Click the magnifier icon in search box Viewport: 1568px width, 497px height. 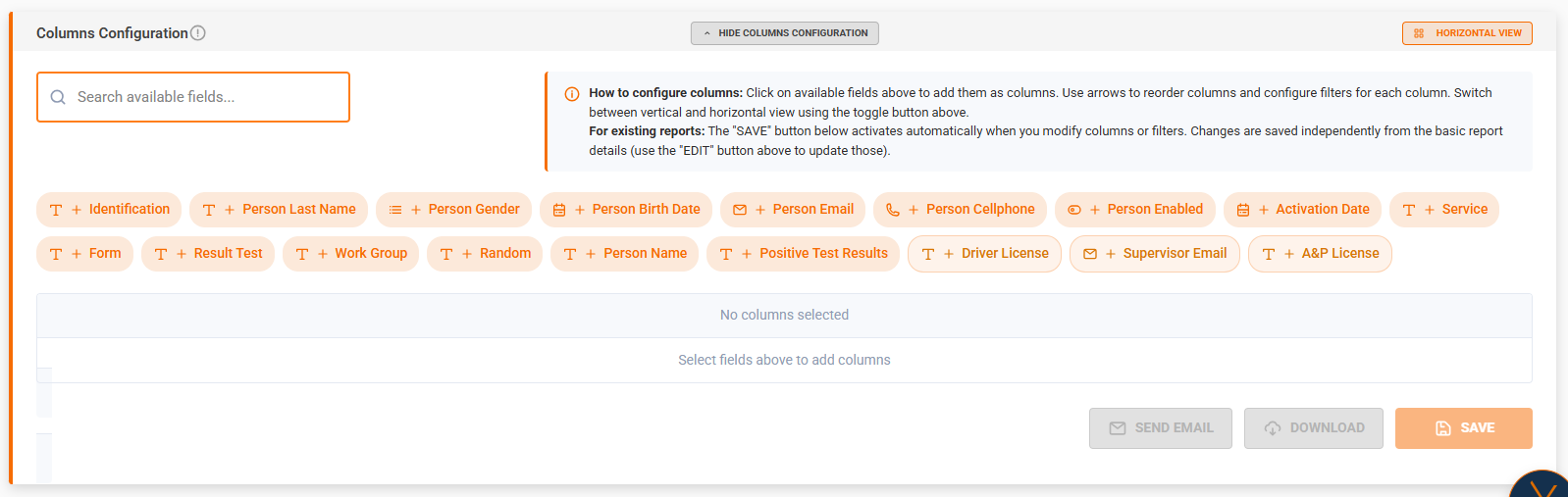58,97
